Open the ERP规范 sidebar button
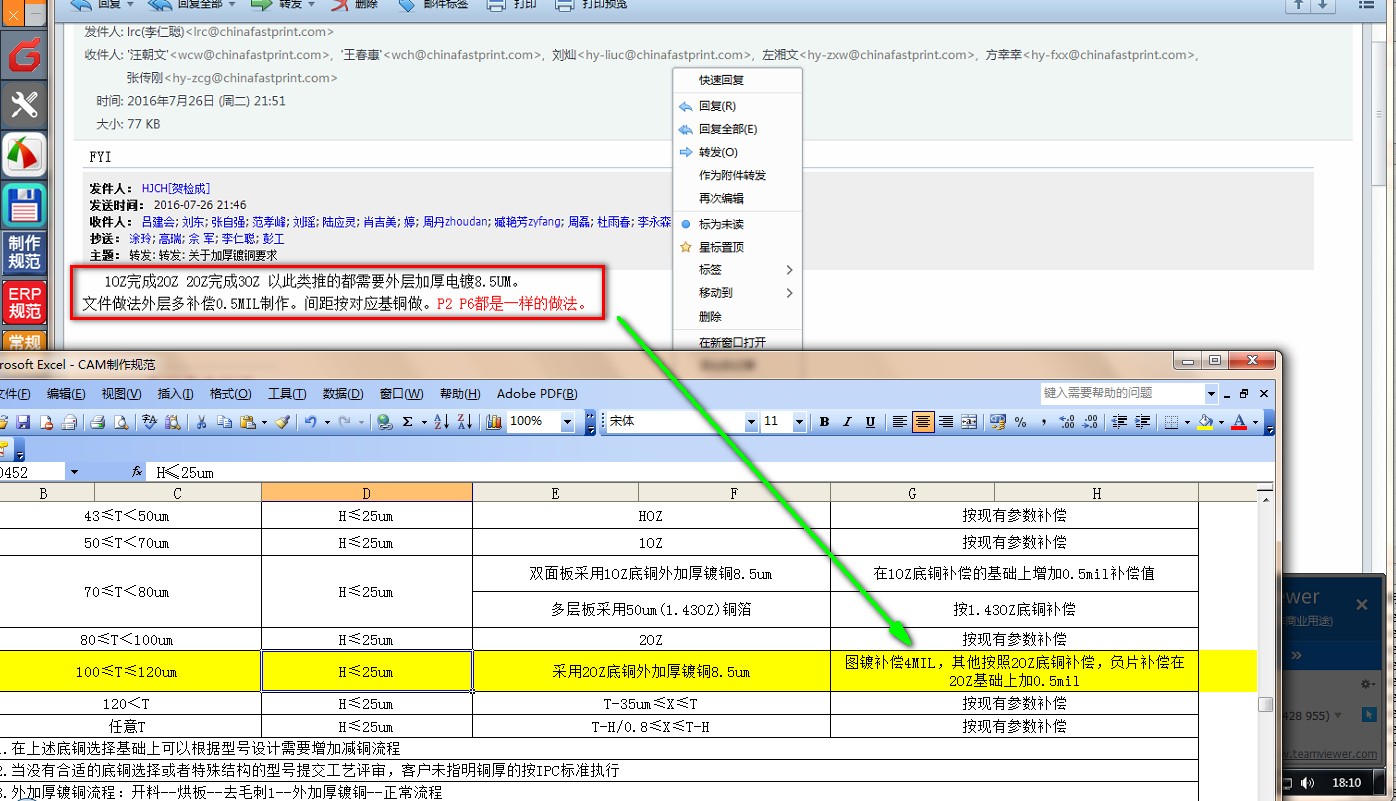This screenshot has width=1396, height=801. coord(25,302)
